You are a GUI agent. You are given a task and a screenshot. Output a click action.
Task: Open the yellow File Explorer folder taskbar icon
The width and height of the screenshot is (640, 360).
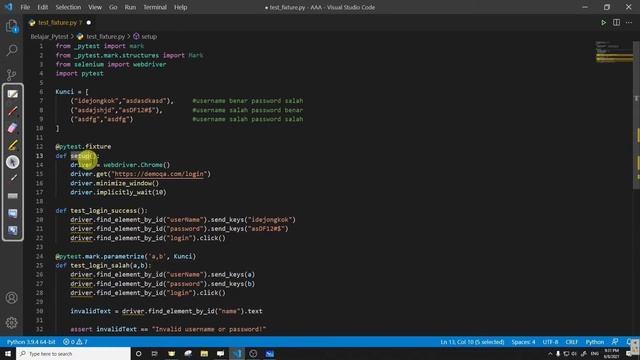204,353
